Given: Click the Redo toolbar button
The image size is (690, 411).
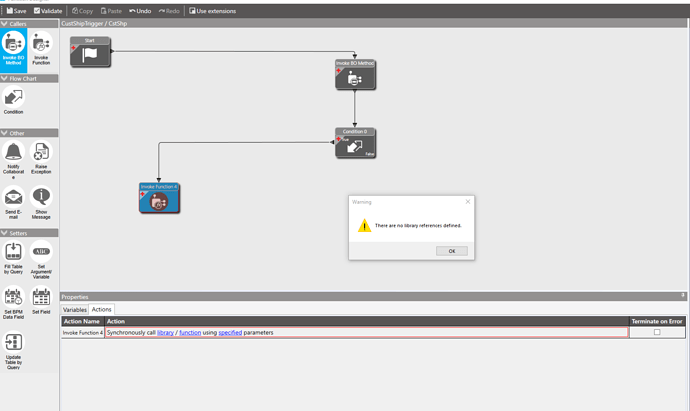Looking at the screenshot, I should click(169, 11).
